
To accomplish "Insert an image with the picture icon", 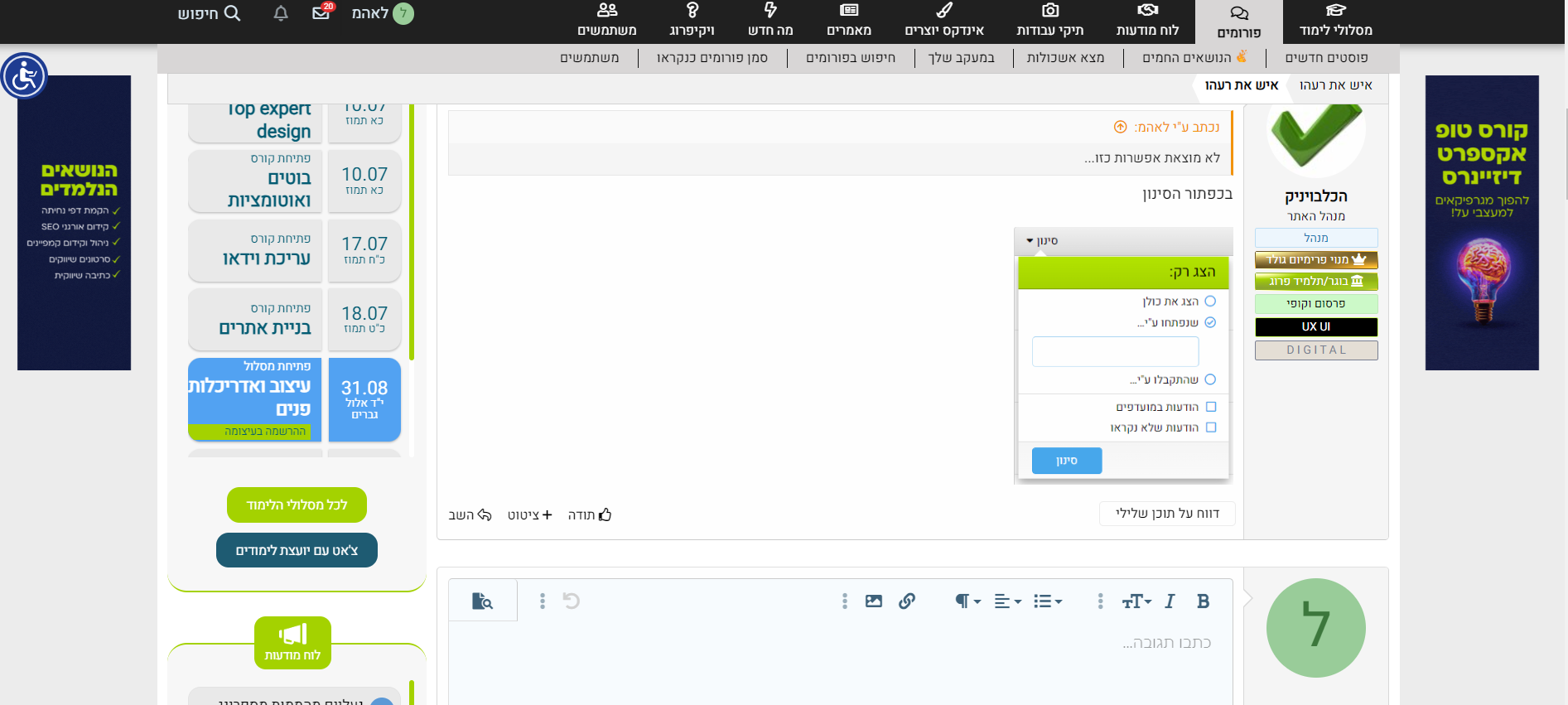I will click(x=874, y=601).
